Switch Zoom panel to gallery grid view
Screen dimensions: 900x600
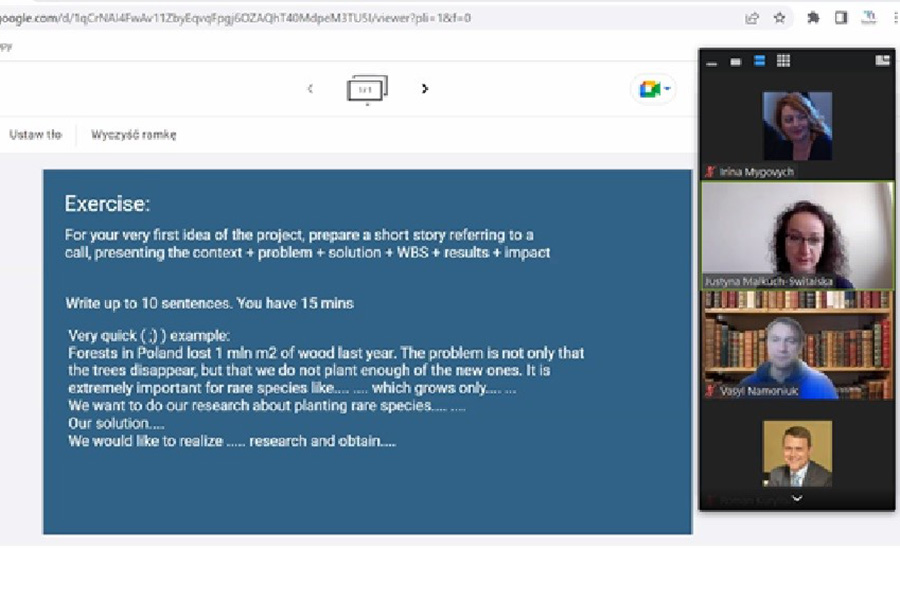pyautogui.click(x=783, y=61)
